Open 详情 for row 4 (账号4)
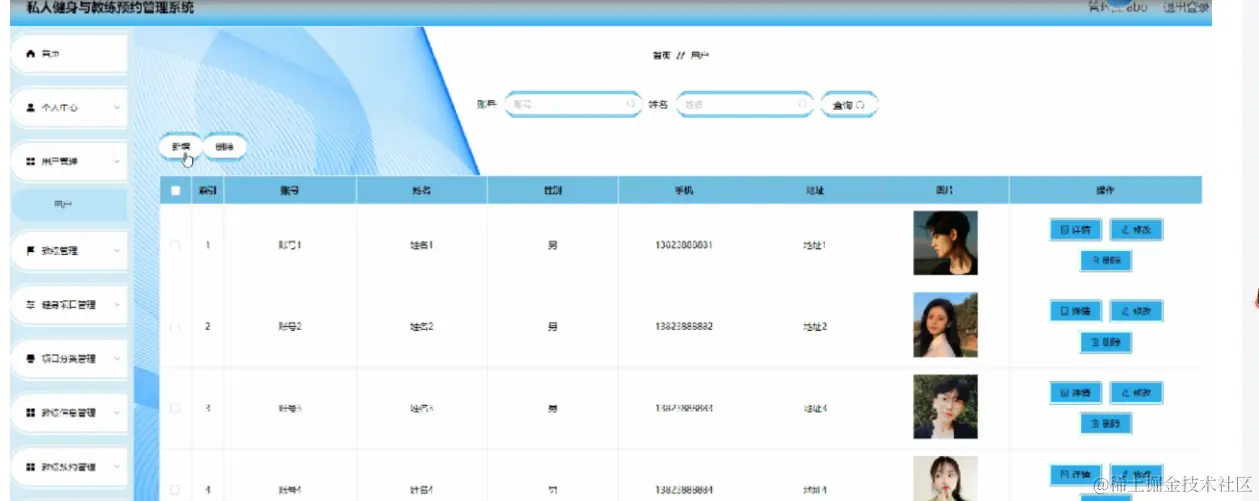This screenshot has height=501, width=1259. tap(1075, 474)
